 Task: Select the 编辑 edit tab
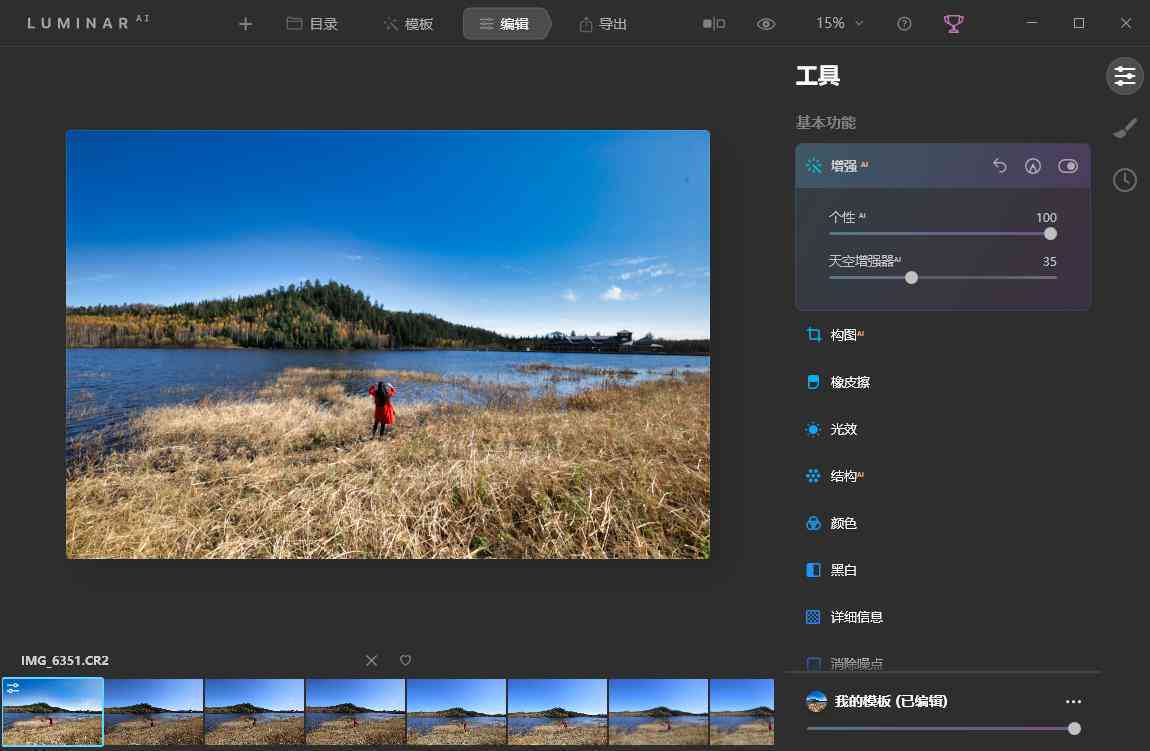pyautogui.click(x=505, y=24)
